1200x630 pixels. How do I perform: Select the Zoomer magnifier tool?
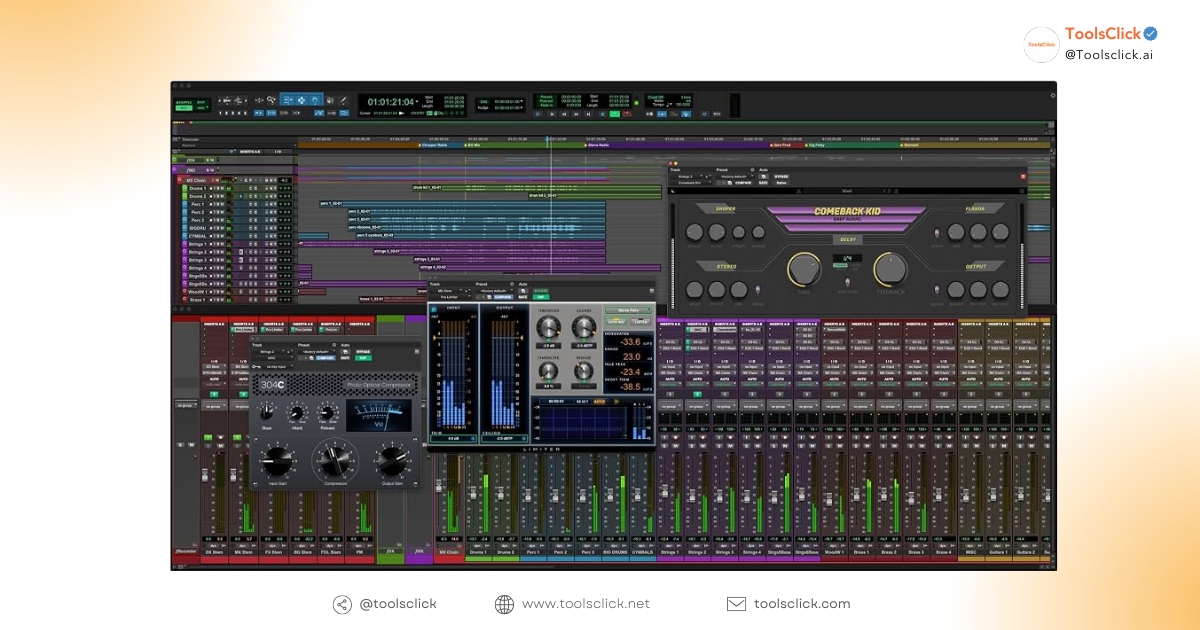coord(271,100)
